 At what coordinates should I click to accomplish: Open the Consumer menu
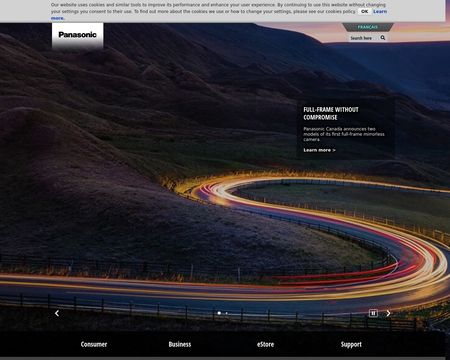coord(94,344)
